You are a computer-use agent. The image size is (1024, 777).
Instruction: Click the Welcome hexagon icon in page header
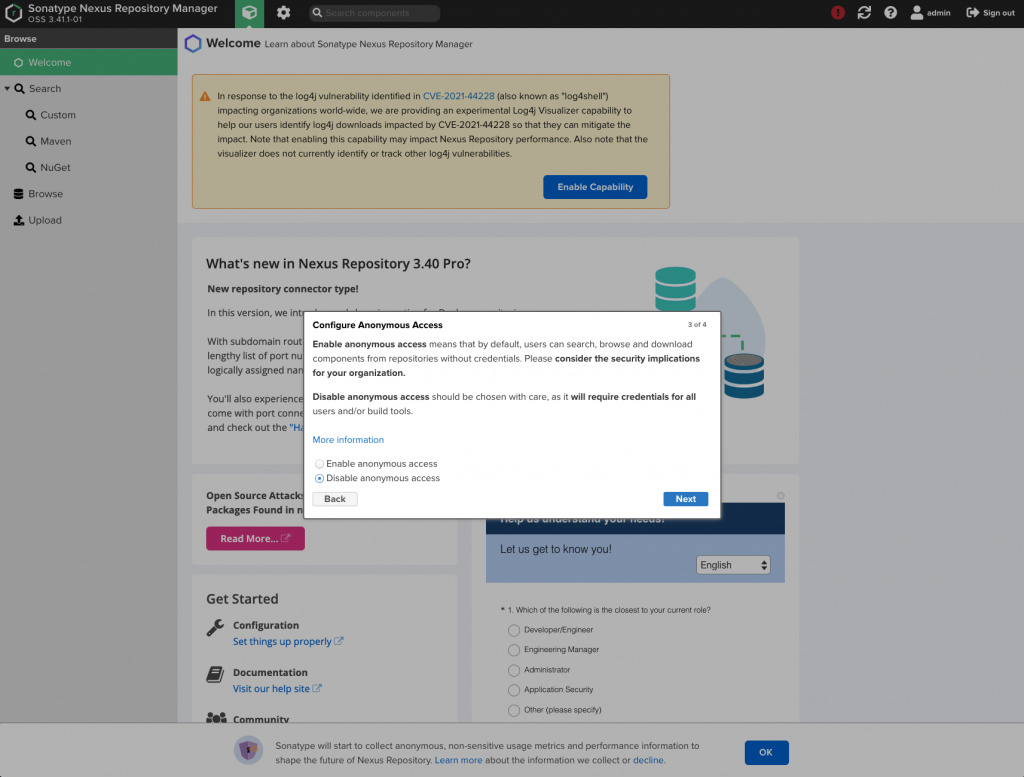193,44
